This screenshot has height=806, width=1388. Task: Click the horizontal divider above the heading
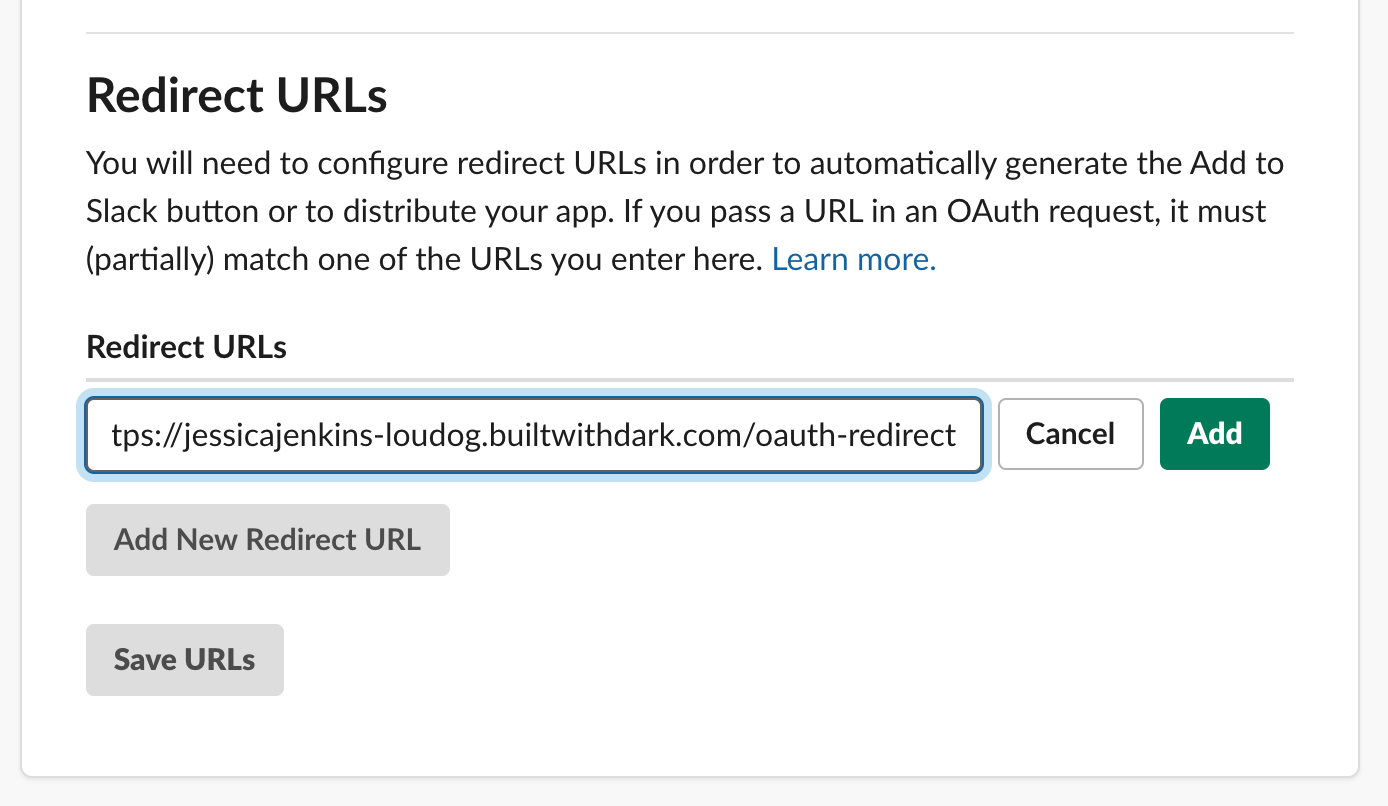point(690,33)
